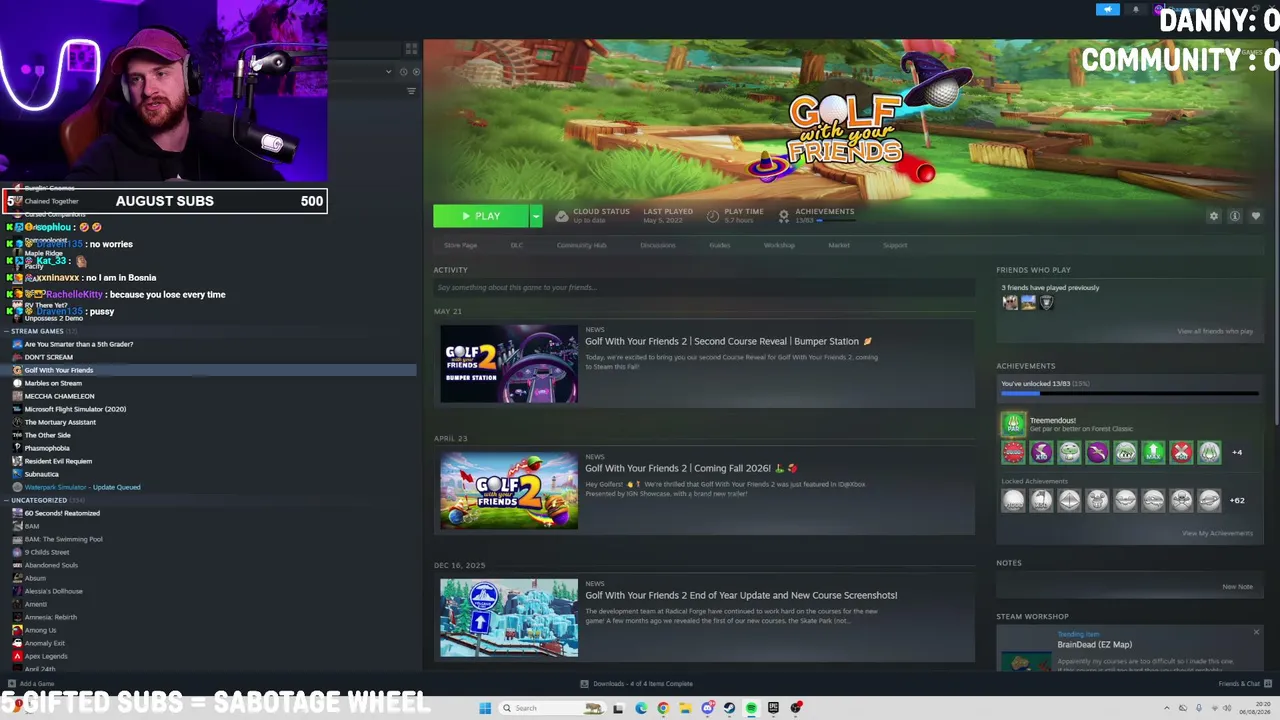Open the game settings gear icon
This screenshot has height=720, width=1280.
point(1214,216)
